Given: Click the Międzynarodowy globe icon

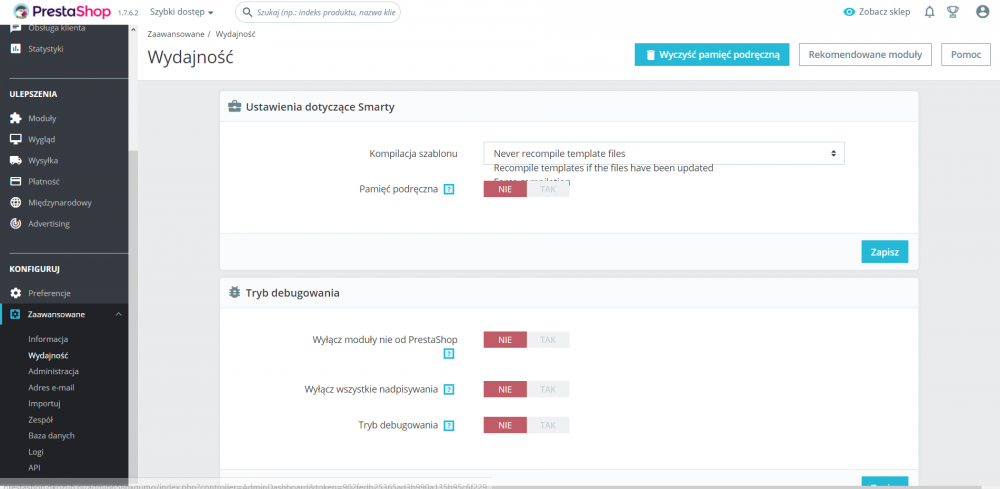Looking at the screenshot, I should coord(16,202).
